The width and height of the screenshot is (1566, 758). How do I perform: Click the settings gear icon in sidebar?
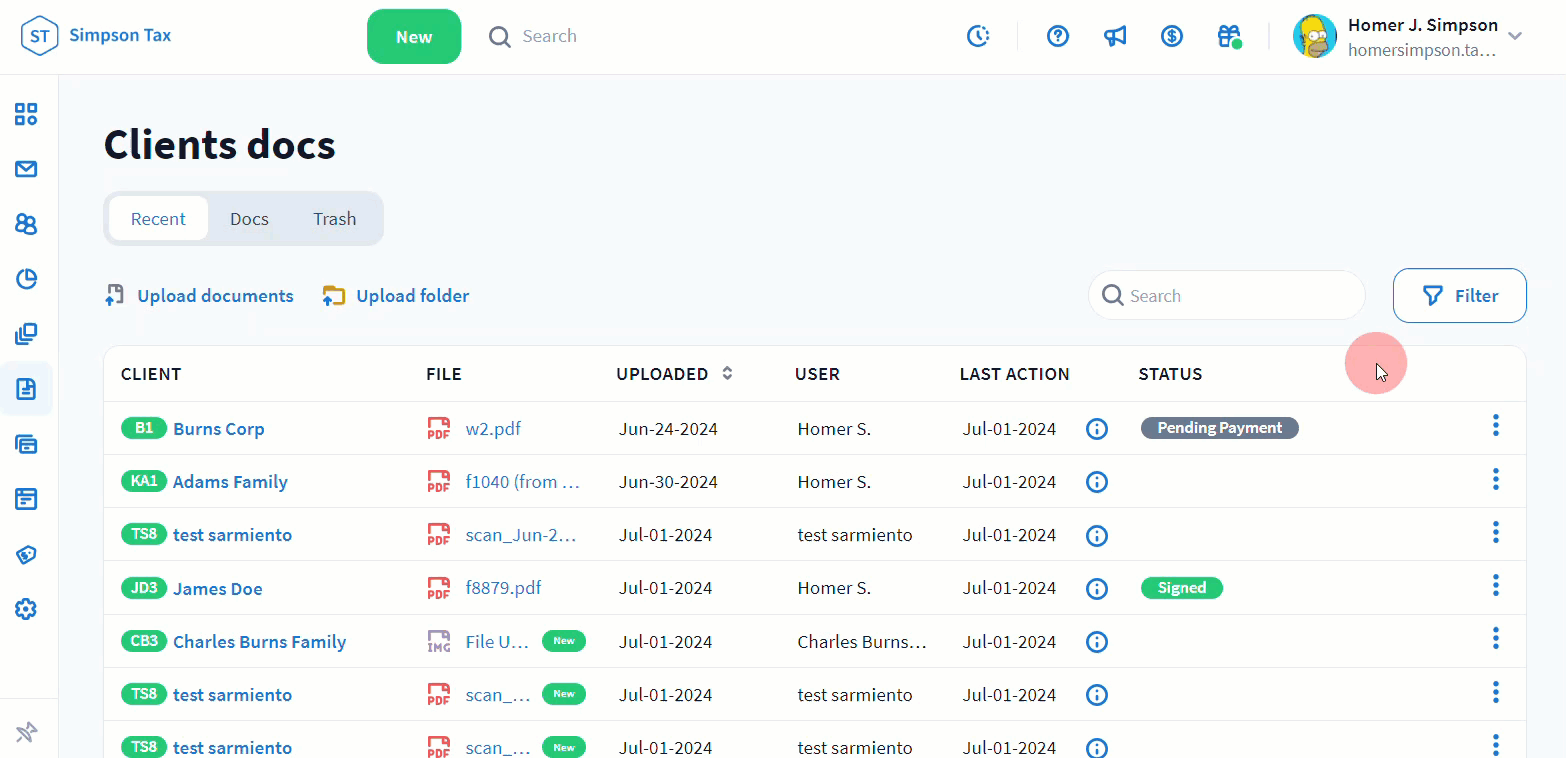click(x=26, y=609)
